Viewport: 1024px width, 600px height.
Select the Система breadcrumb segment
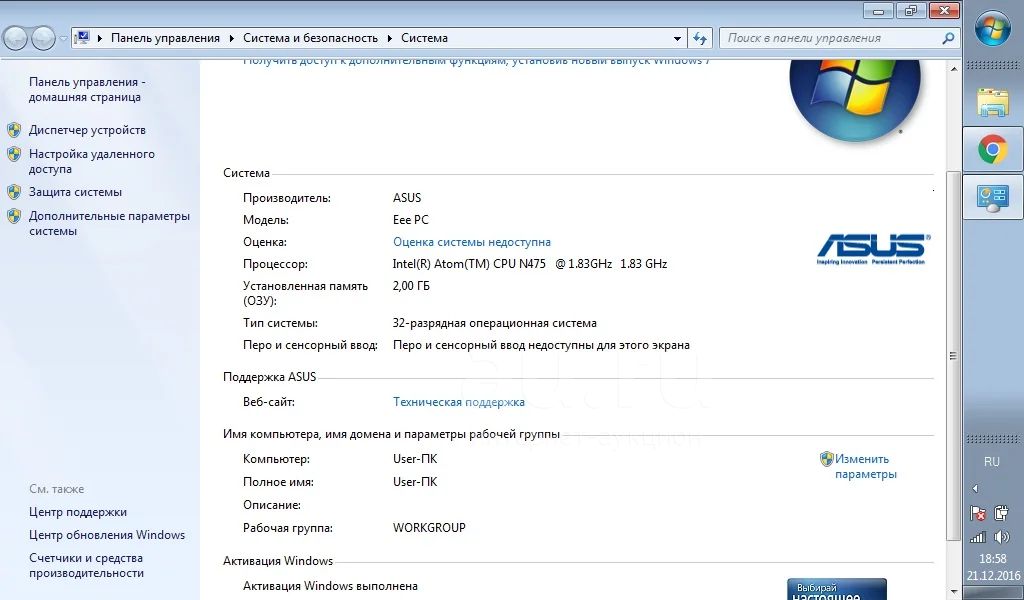424,38
